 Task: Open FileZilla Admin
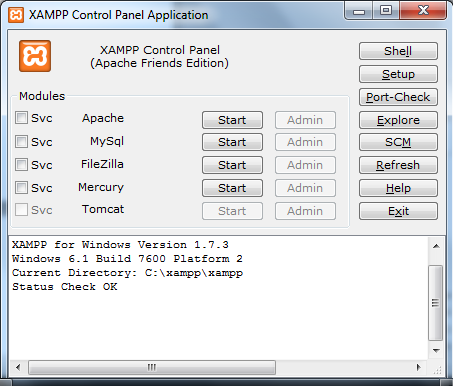305,165
